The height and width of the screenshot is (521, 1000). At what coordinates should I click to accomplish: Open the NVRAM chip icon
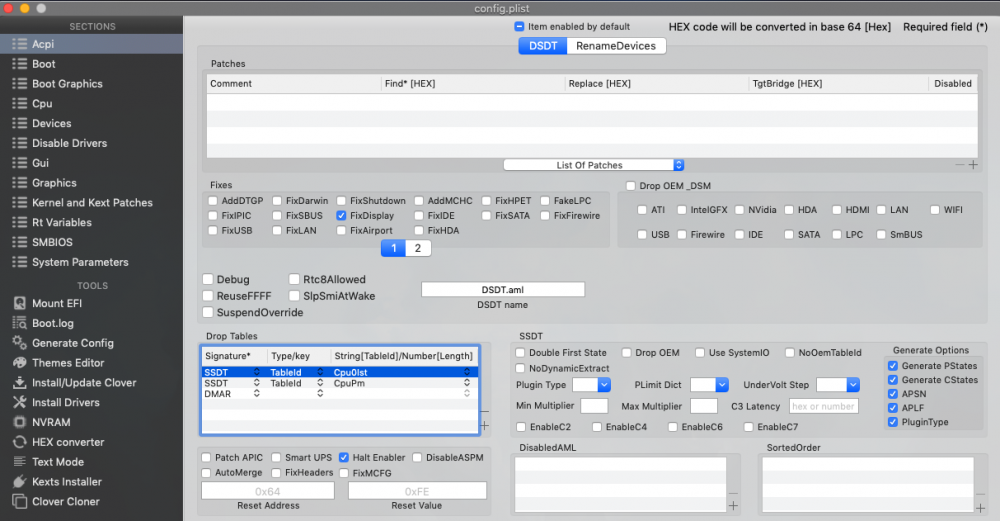pyautogui.click(x=20, y=422)
